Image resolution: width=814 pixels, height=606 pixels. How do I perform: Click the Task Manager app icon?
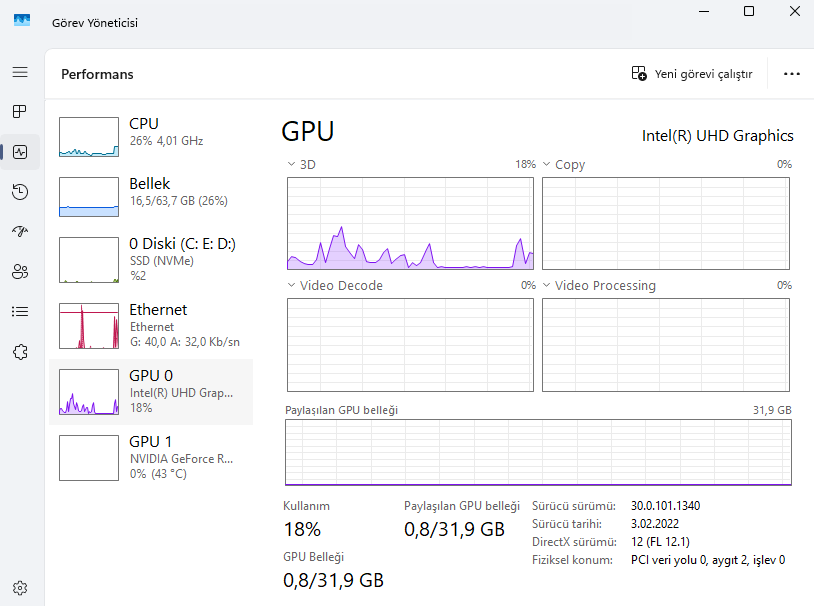[22, 21]
